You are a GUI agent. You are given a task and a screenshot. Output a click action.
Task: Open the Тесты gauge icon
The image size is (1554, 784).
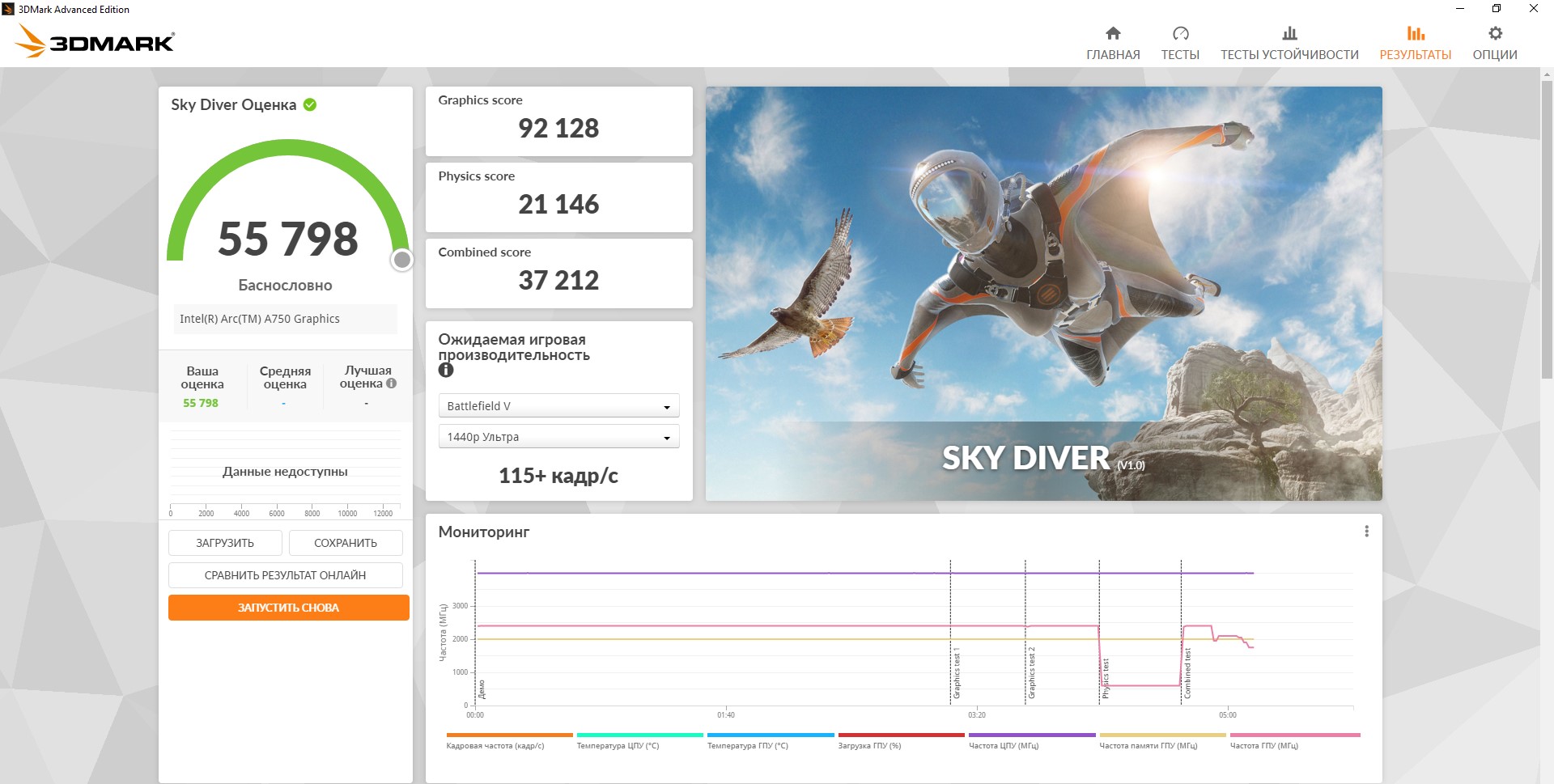1180,33
